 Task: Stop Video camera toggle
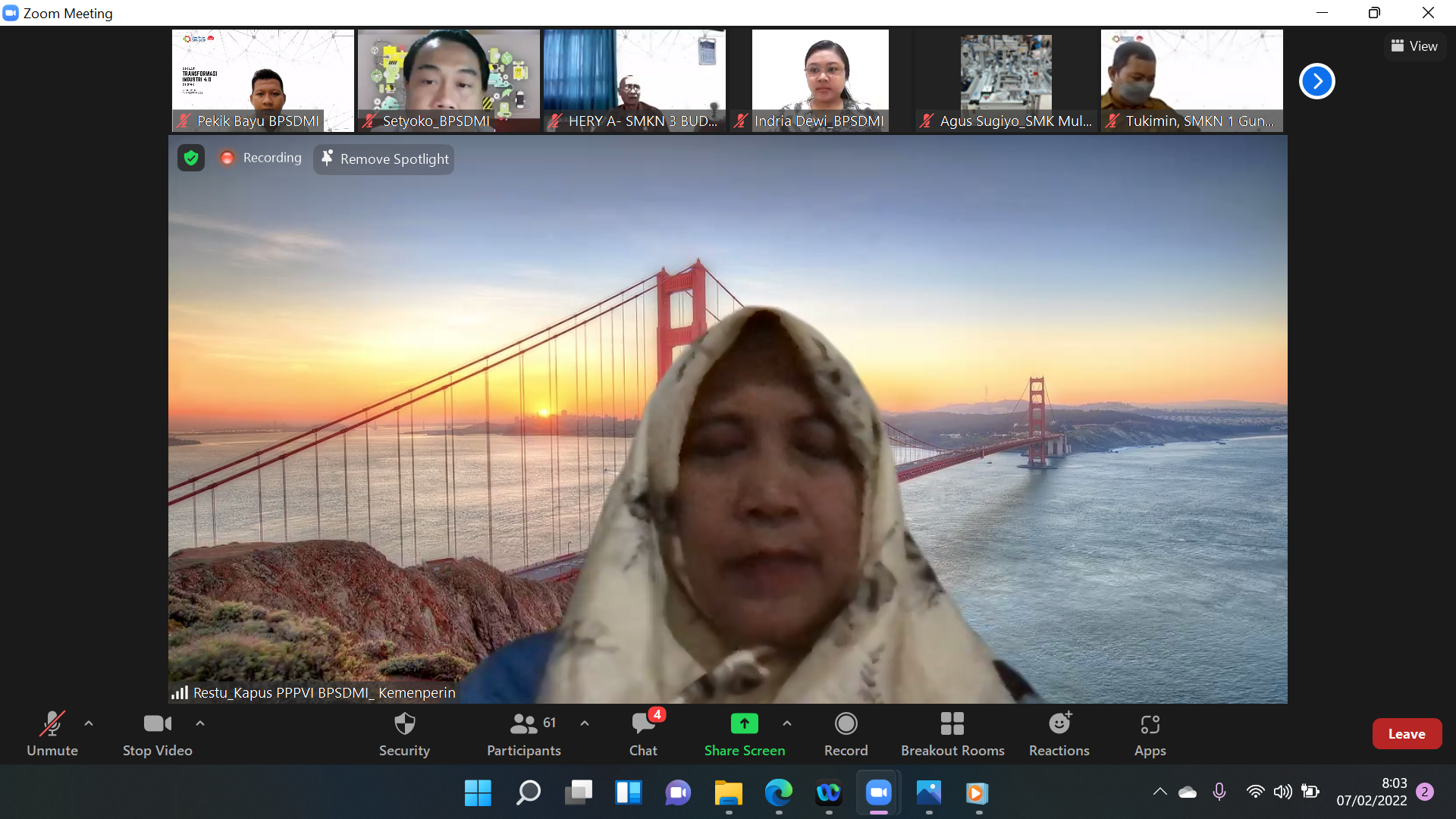click(158, 733)
